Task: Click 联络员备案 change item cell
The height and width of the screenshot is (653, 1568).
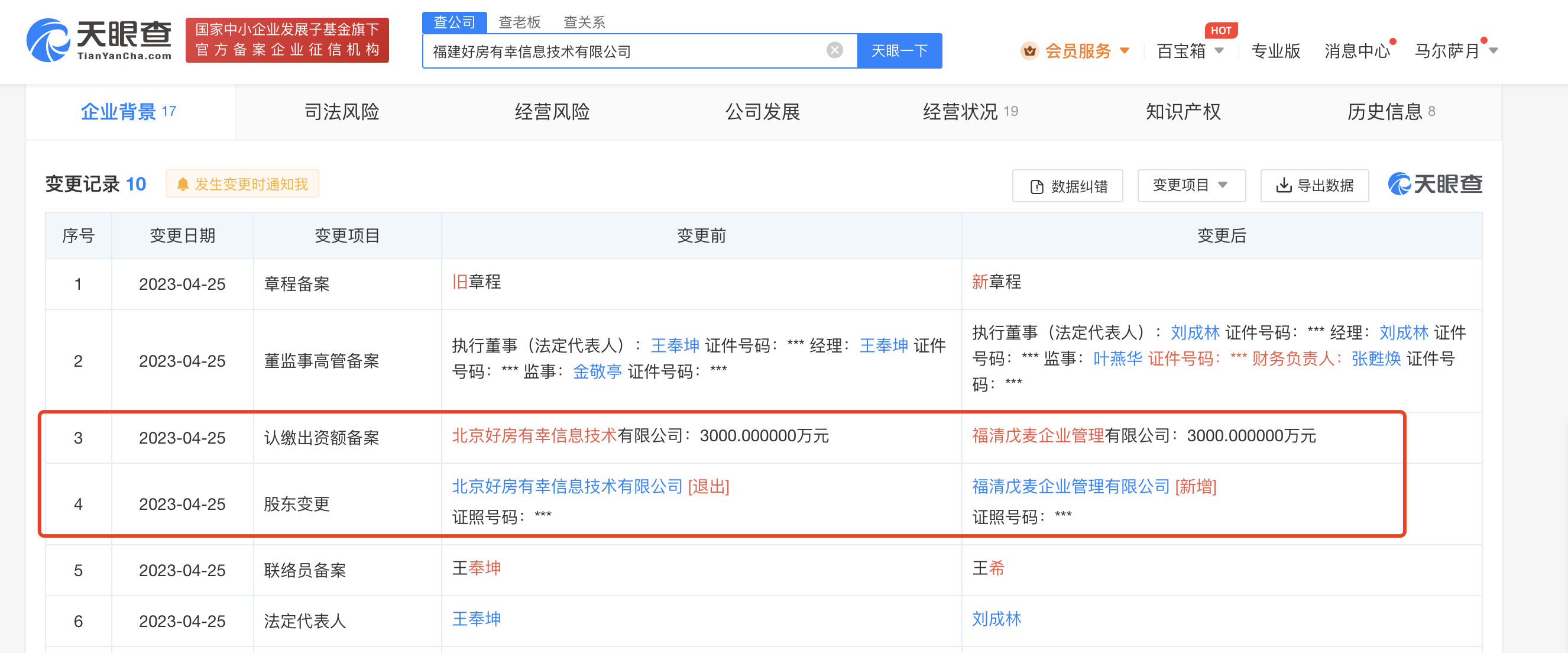Action: (x=347, y=570)
